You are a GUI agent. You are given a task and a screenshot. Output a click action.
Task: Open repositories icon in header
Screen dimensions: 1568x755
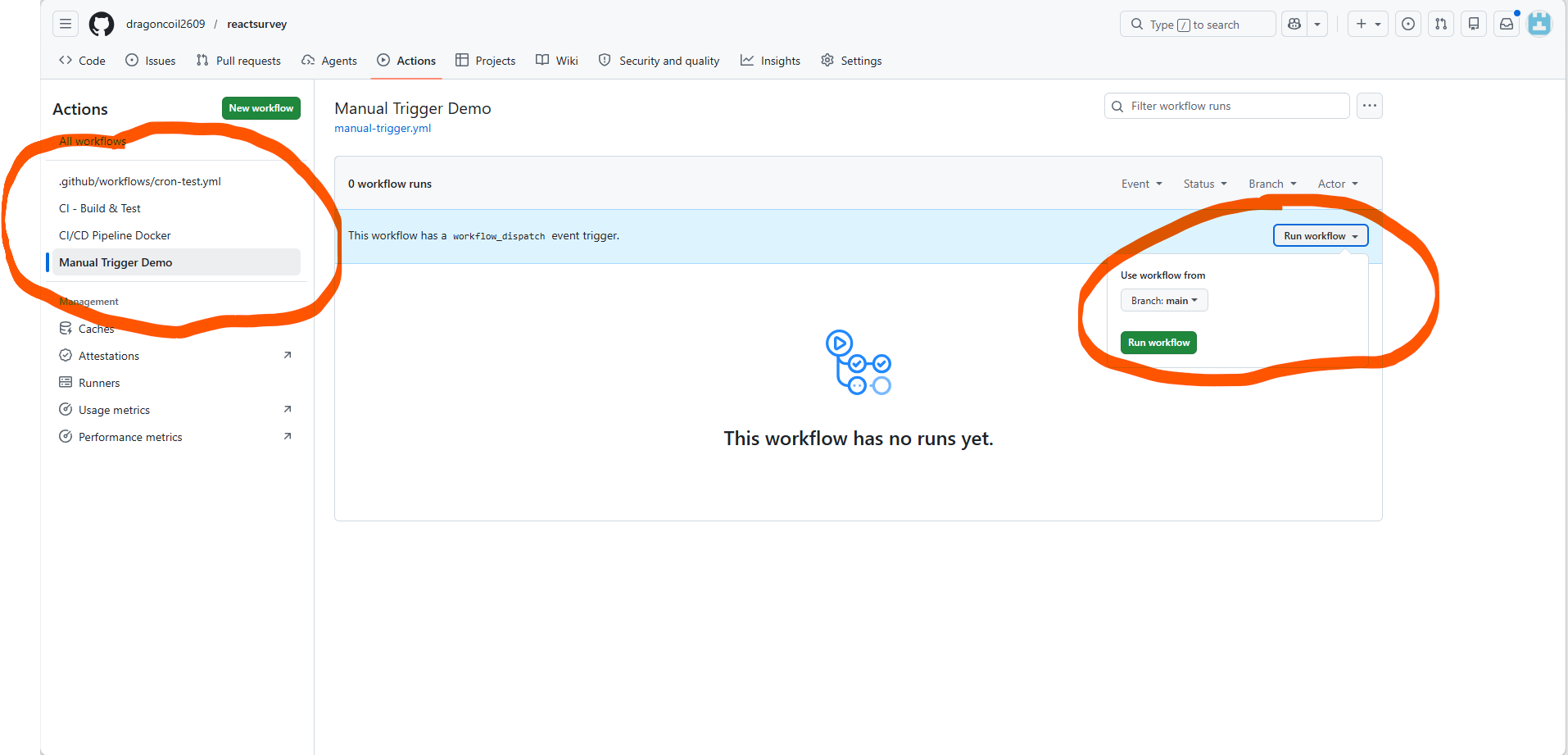[1474, 24]
